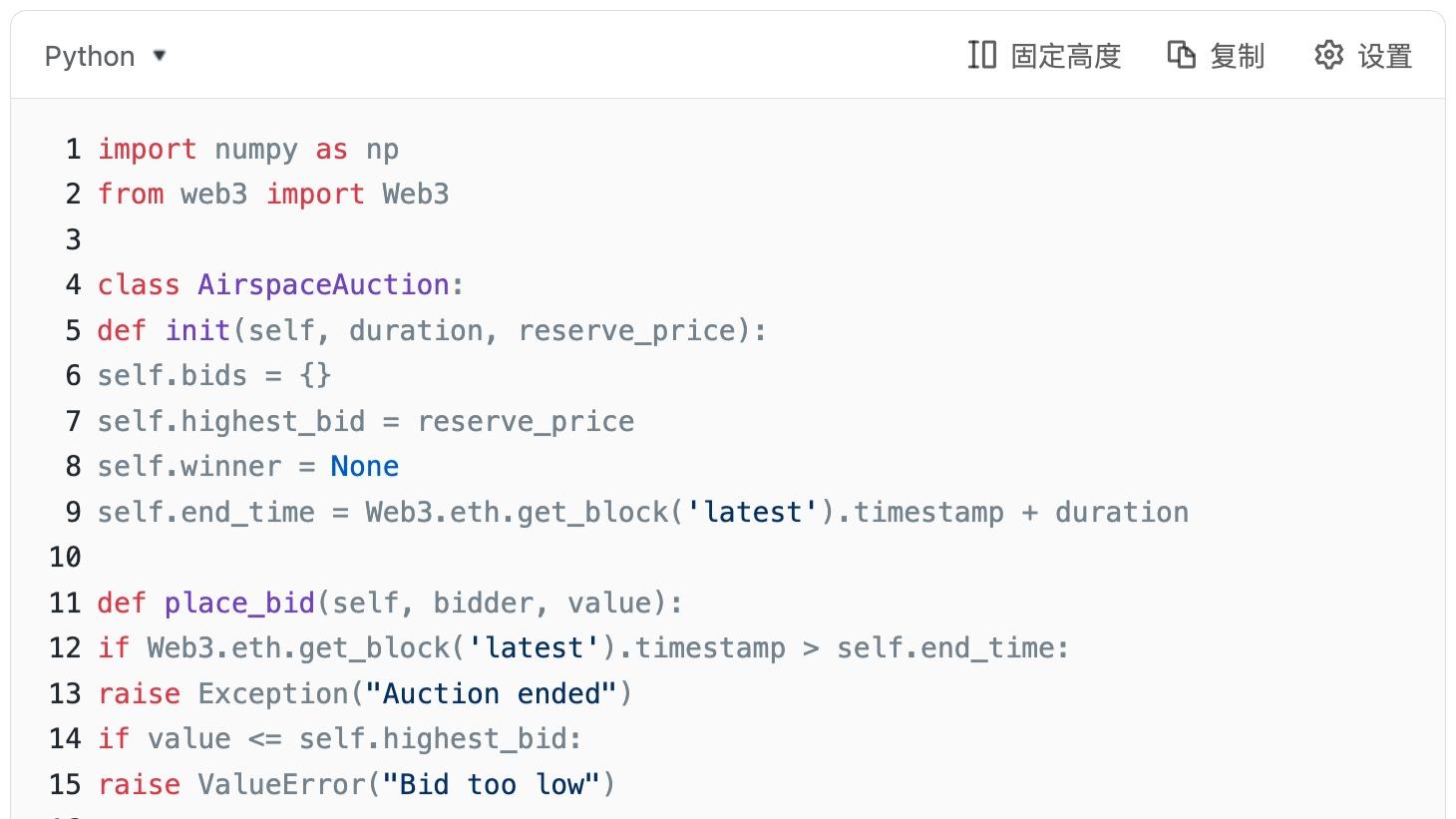Screen dimensions: 1456x819
Task: Click the Python language label
Action: coord(90,56)
